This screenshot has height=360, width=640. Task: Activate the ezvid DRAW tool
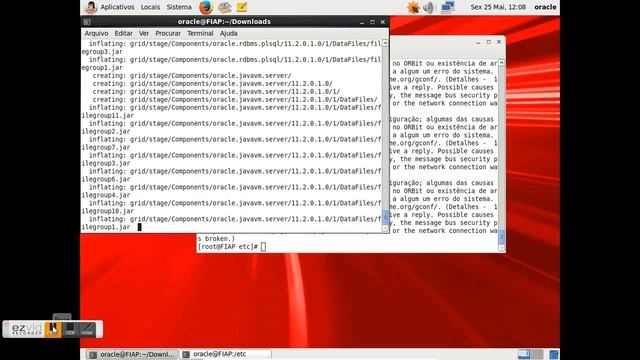[x=87, y=329]
